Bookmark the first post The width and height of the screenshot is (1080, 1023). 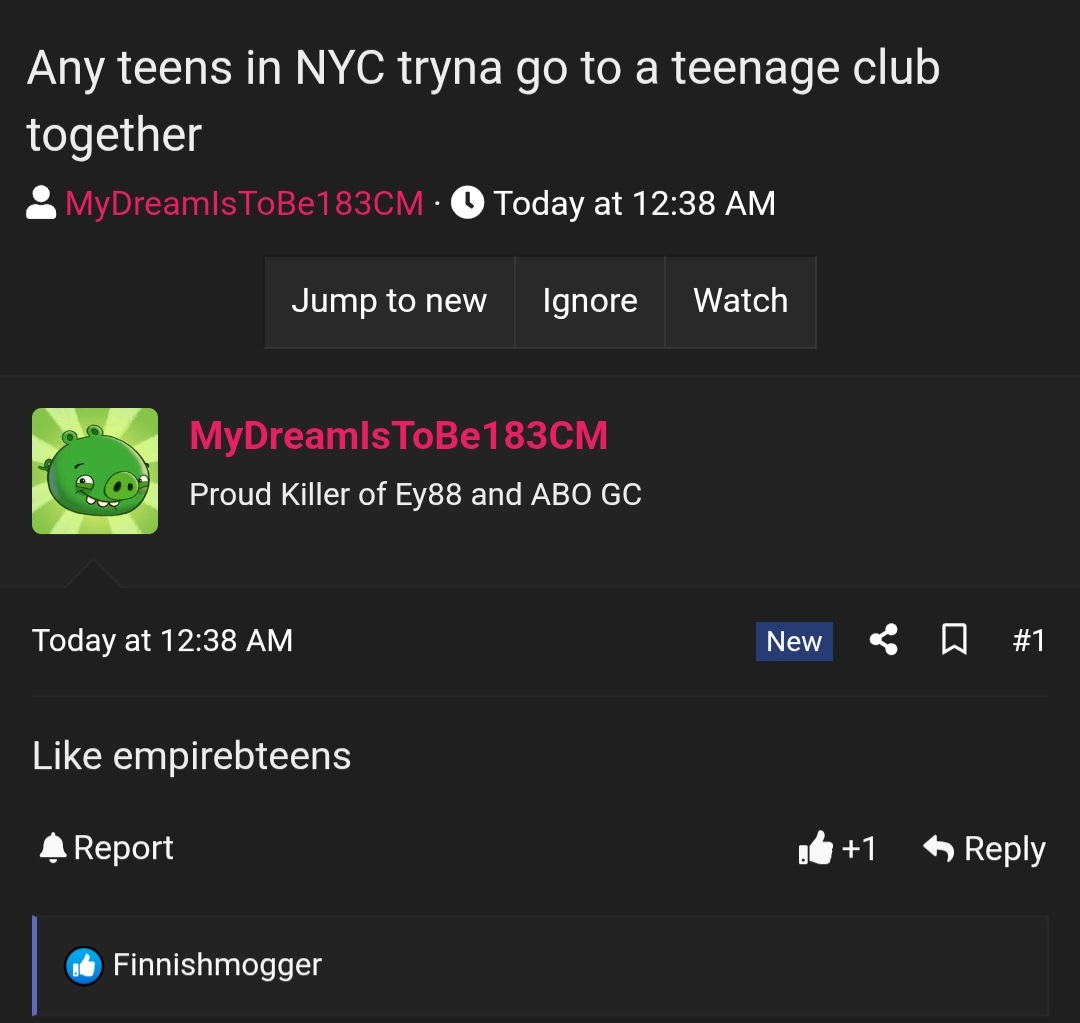pos(954,640)
